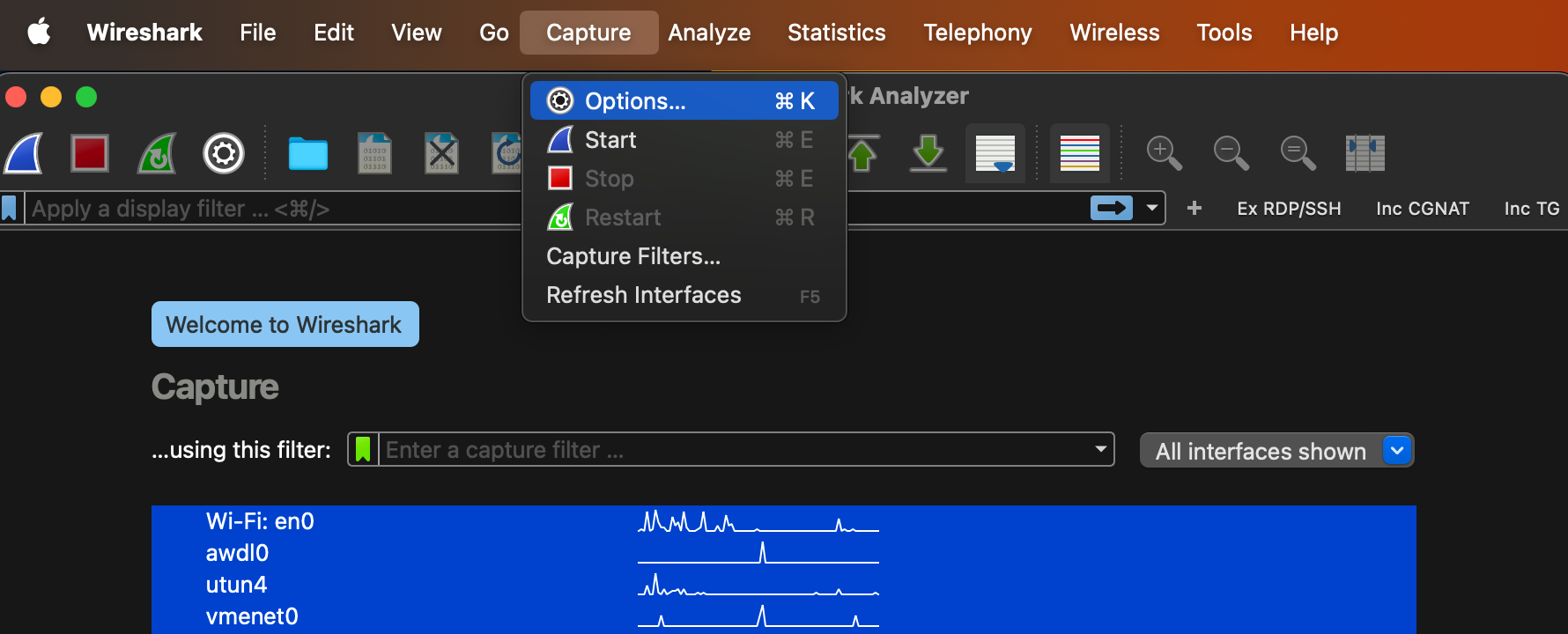This screenshot has width=1568, height=634.
Task: Toggle packet colorization rules icon
Action: click(x=1080, y=153)
